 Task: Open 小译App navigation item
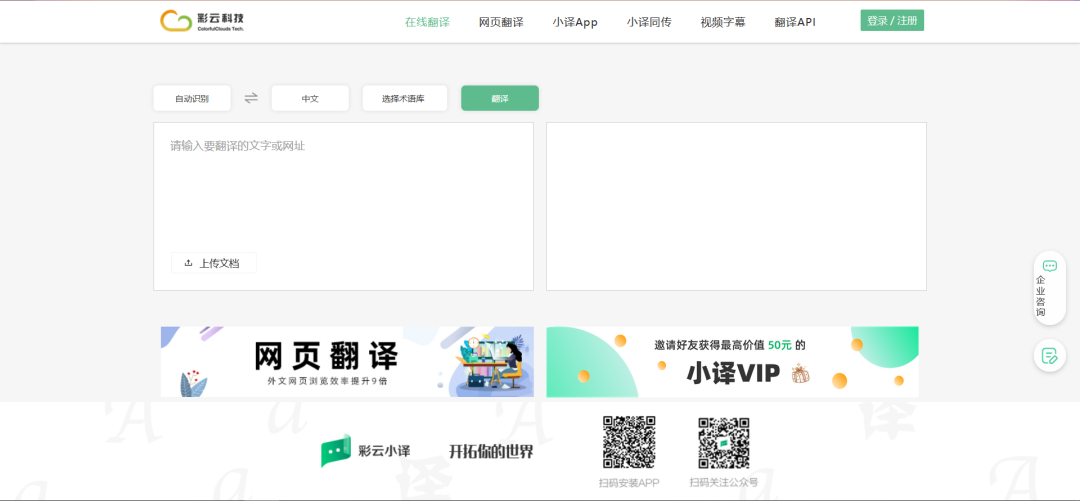575,22
